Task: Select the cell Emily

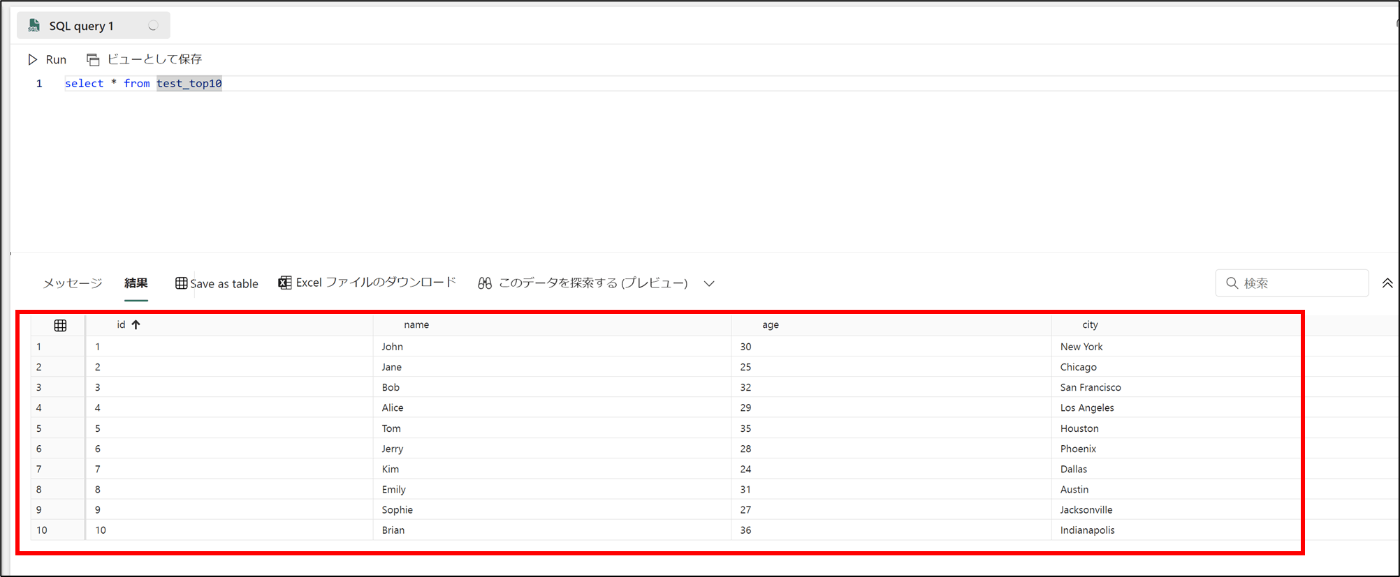Action: click(x=552, y=490)
